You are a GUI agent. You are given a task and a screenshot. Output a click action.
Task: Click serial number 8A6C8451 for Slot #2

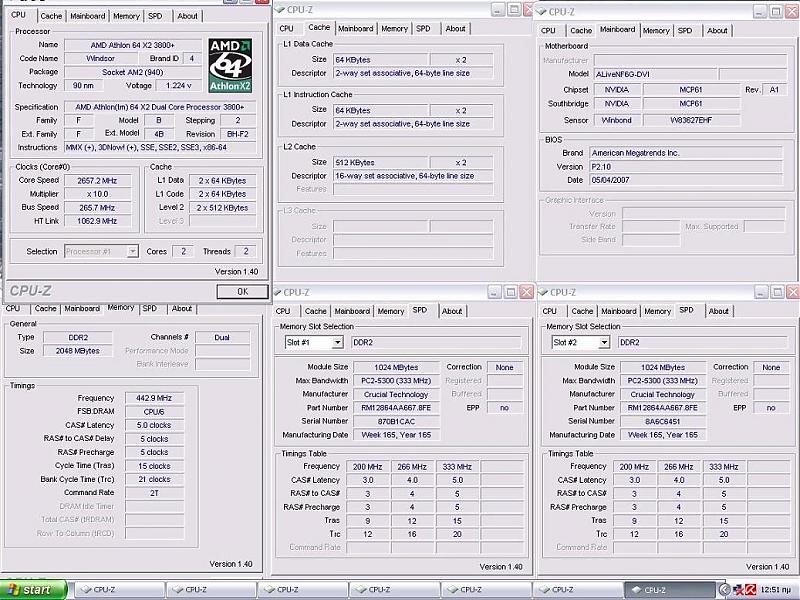[x=663, y=421]
